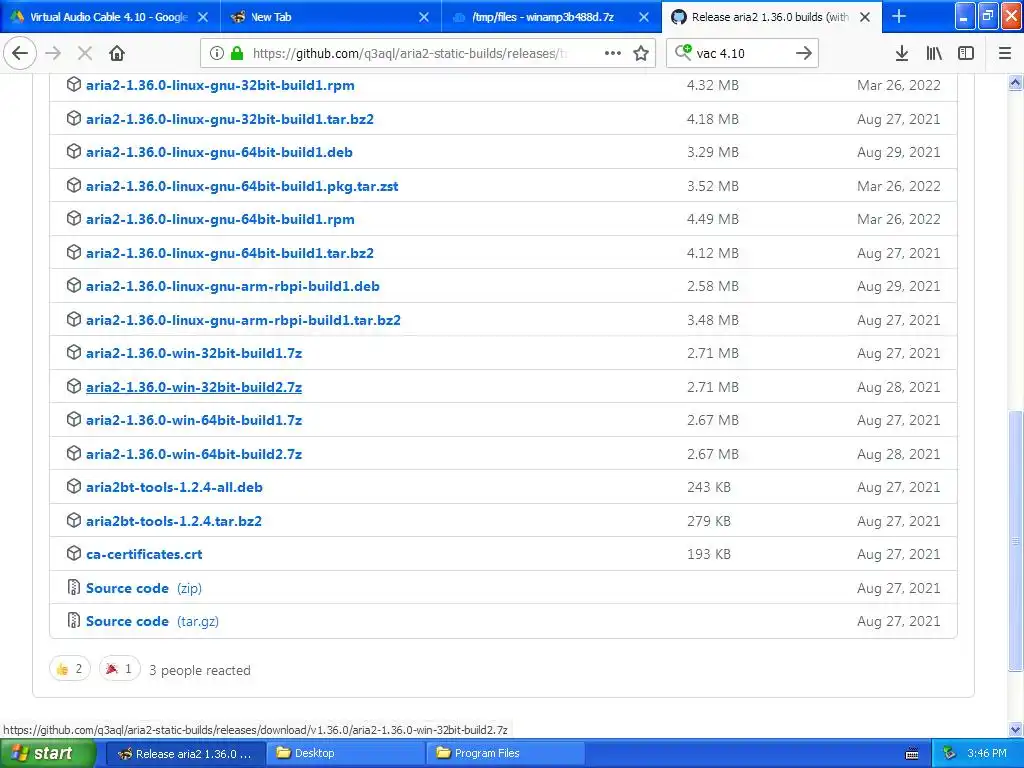Viewport: 1024px width, 768px height.
Task: Close the Virtual Audio Cable tab
Action: 203,17
